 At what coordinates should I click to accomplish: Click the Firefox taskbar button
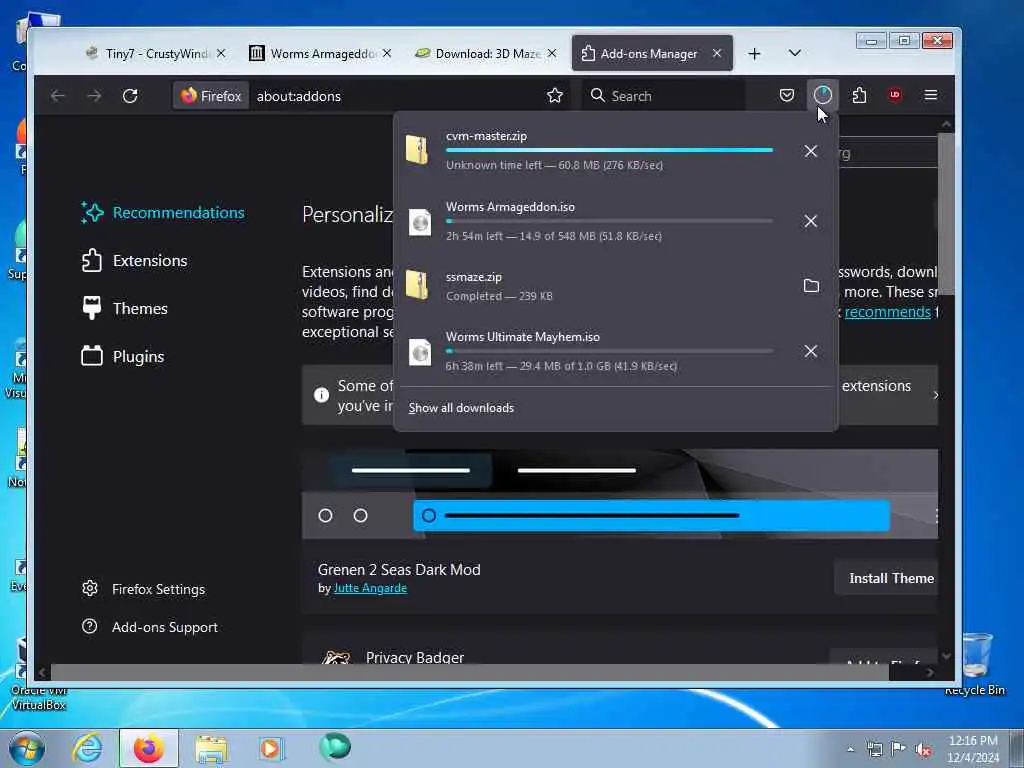tap(149, 748)
